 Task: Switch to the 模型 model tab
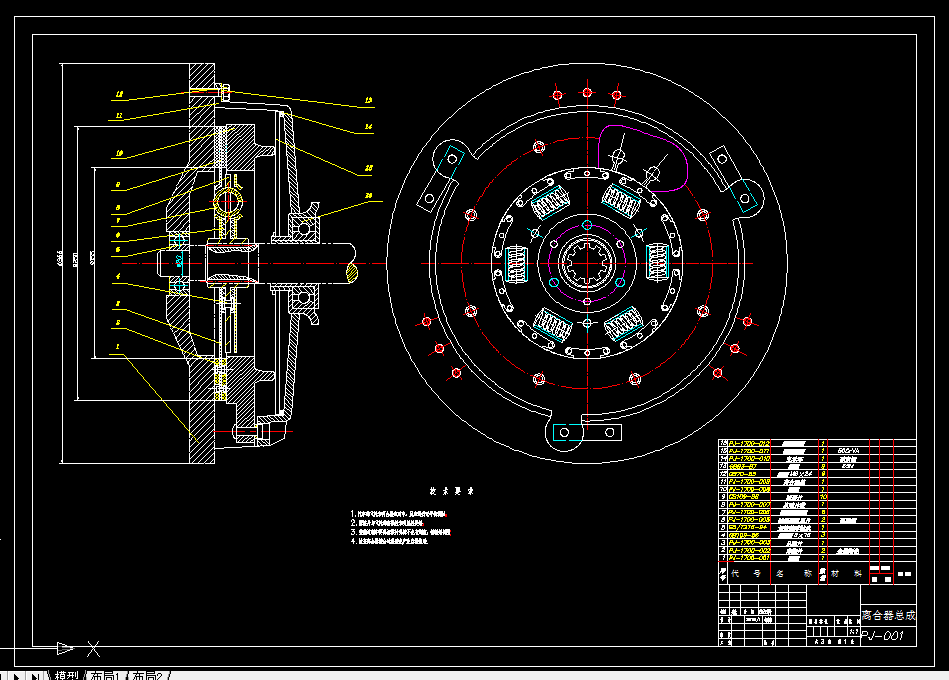pyautogui.click(x=67, y=675)
